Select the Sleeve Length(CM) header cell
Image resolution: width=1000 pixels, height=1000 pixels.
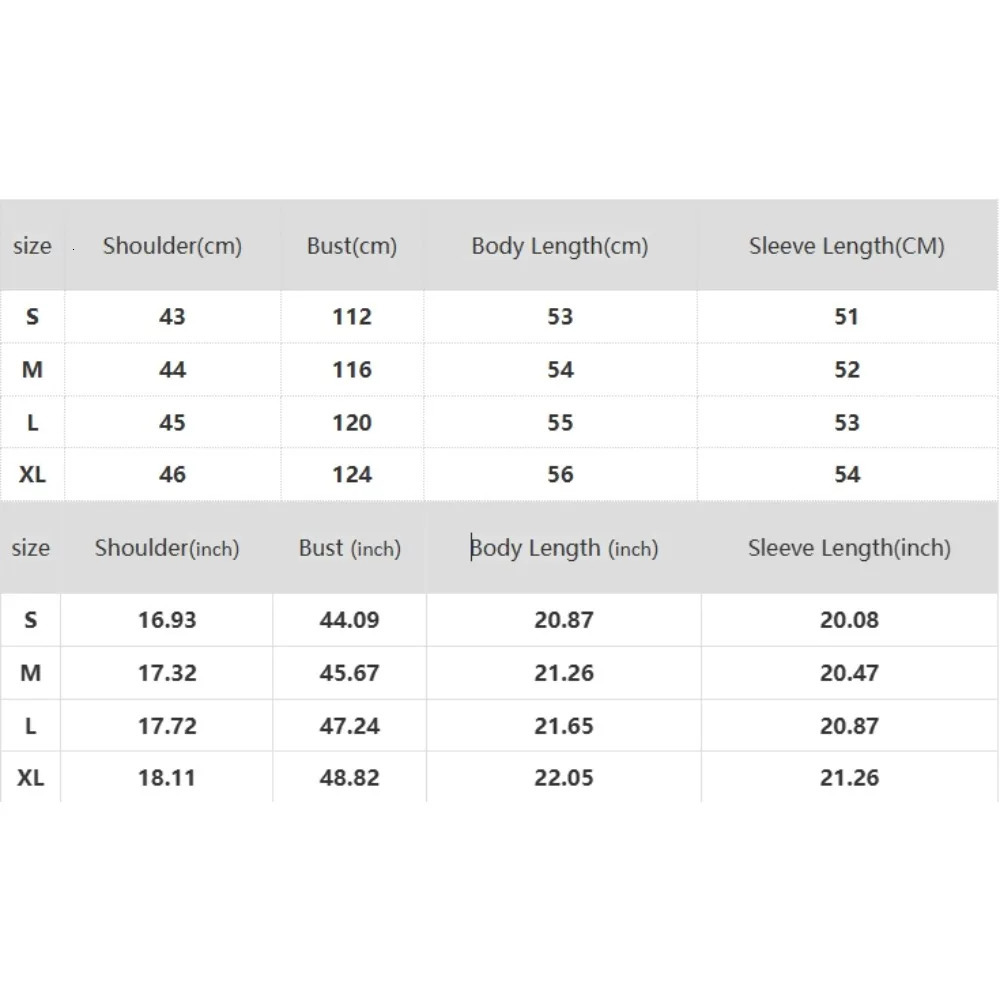tap(847, 246)
